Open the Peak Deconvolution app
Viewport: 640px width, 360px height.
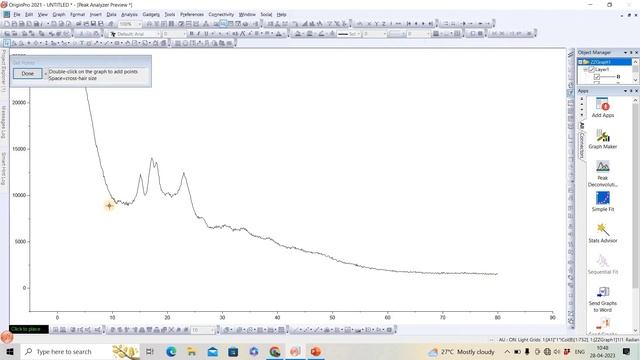(x=602, y=173)
